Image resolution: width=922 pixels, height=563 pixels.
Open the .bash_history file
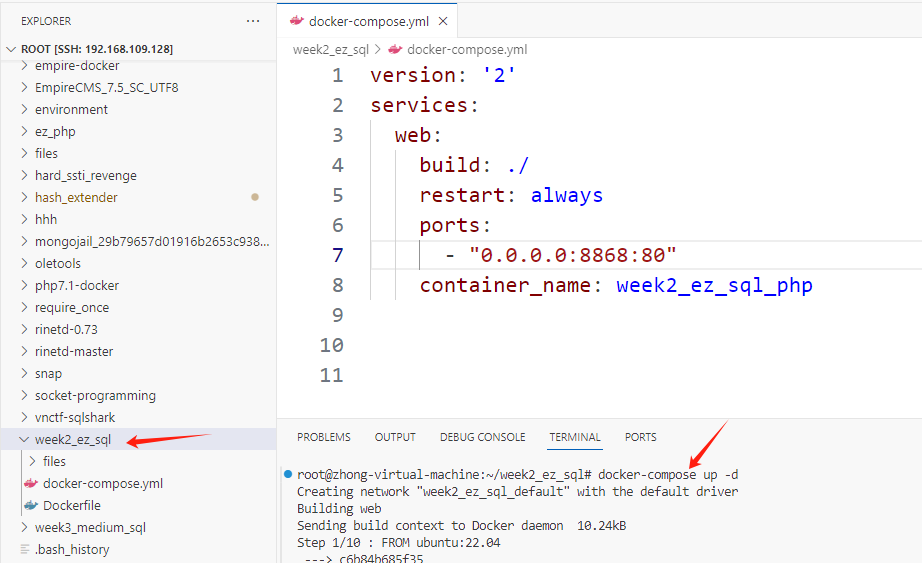72,549
